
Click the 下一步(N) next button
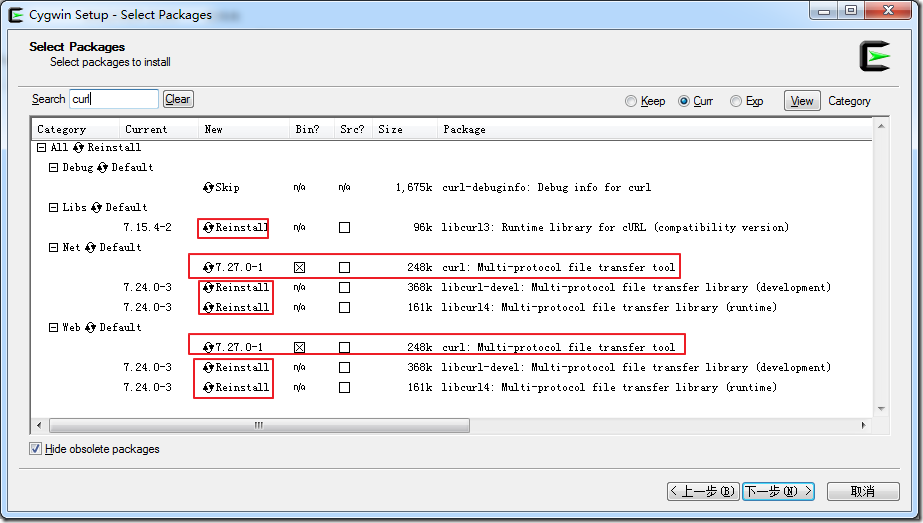pos(778,491)
